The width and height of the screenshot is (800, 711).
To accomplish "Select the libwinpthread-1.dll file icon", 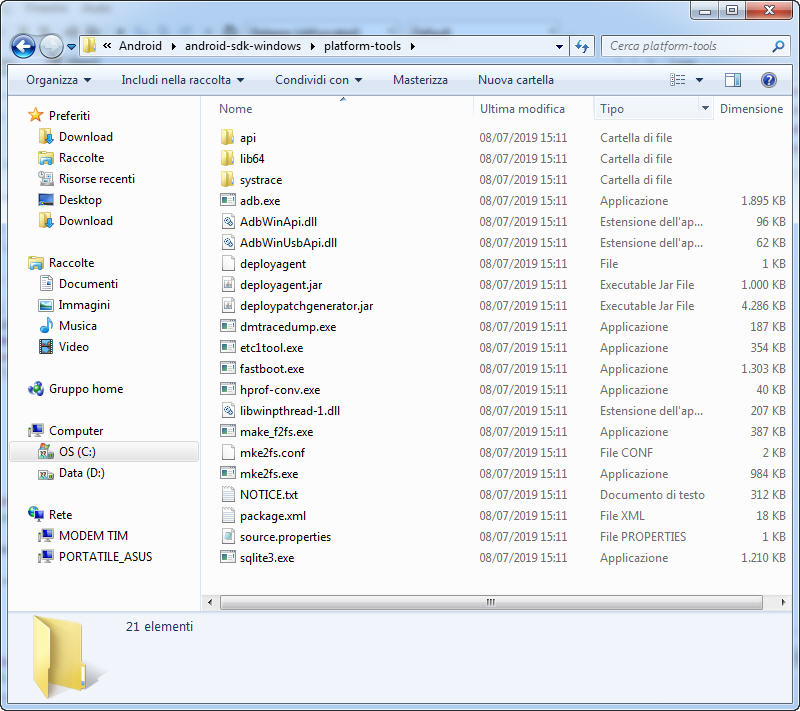I will [x=228, y=410].
